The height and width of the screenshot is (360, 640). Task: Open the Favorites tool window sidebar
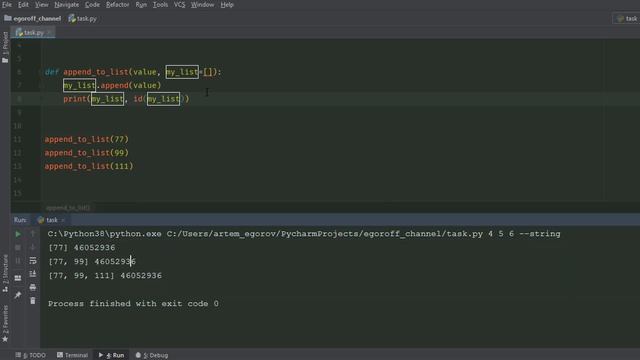pyautogui.click(x=5, y=324)
